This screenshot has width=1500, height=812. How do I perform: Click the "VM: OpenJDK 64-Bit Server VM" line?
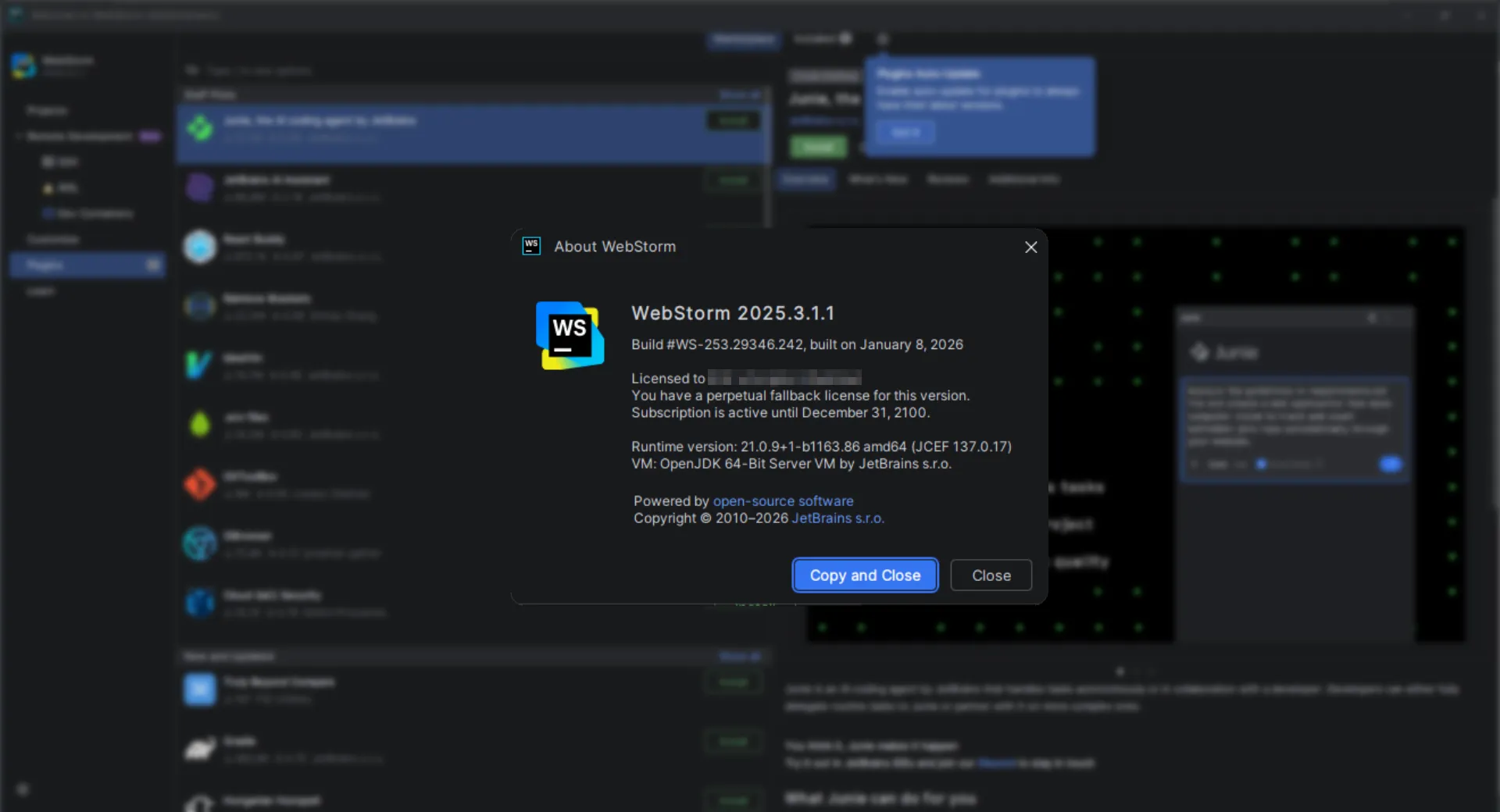click(x=791, y=464)
